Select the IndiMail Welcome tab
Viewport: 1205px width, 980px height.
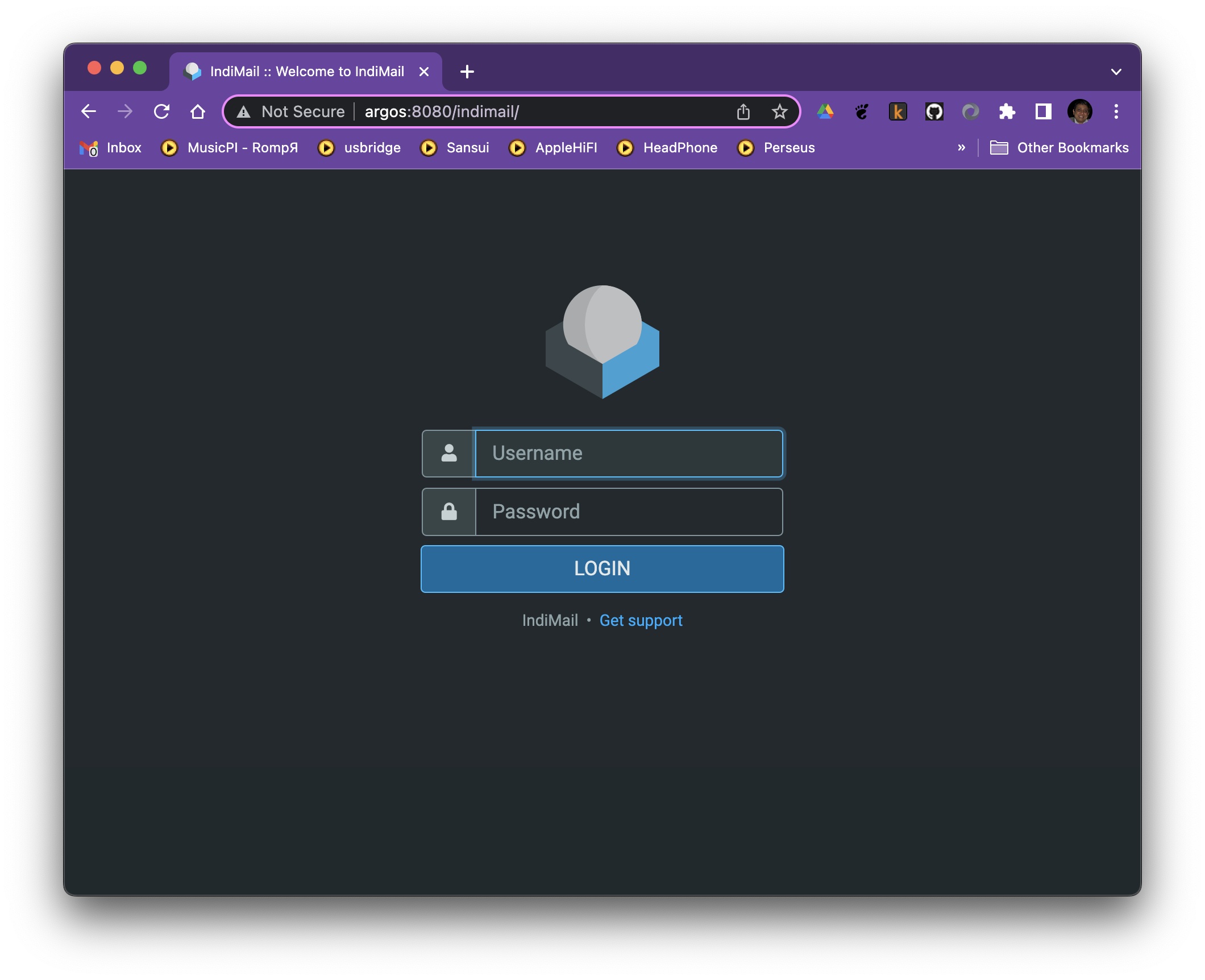pyautogui.click(x=306, y=72)
